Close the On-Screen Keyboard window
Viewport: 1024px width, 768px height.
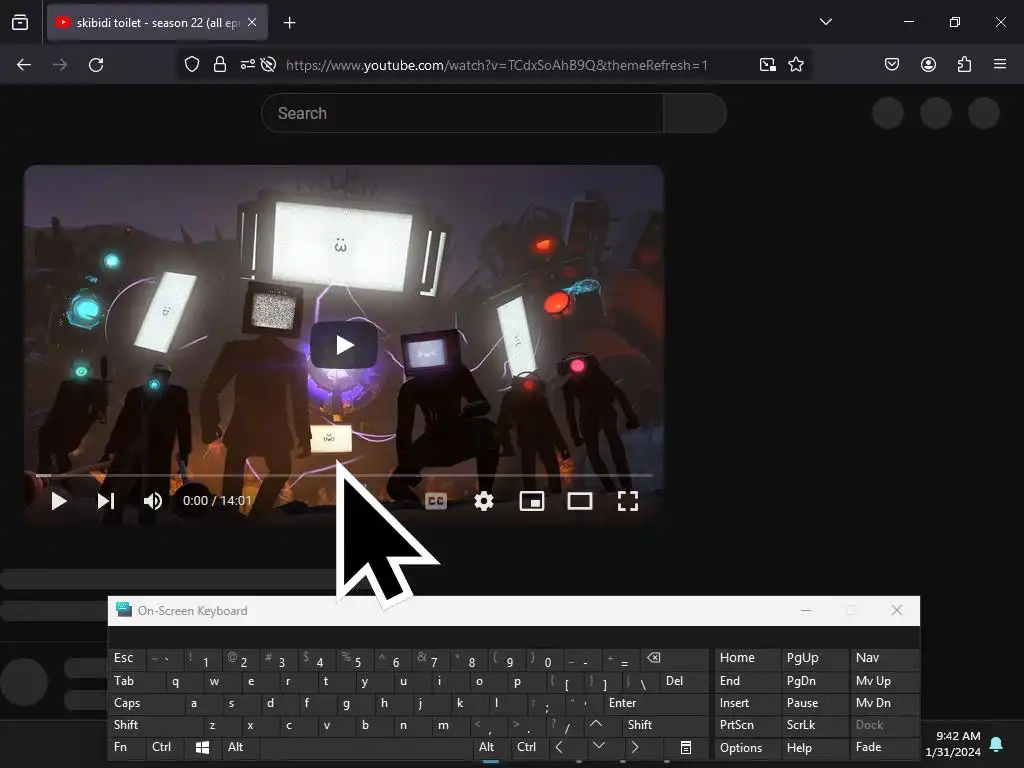click(897, 610)
